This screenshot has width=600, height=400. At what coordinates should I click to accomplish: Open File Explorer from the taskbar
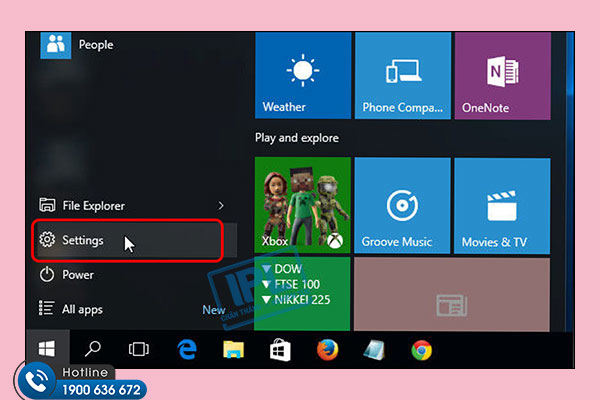[233, 349]
